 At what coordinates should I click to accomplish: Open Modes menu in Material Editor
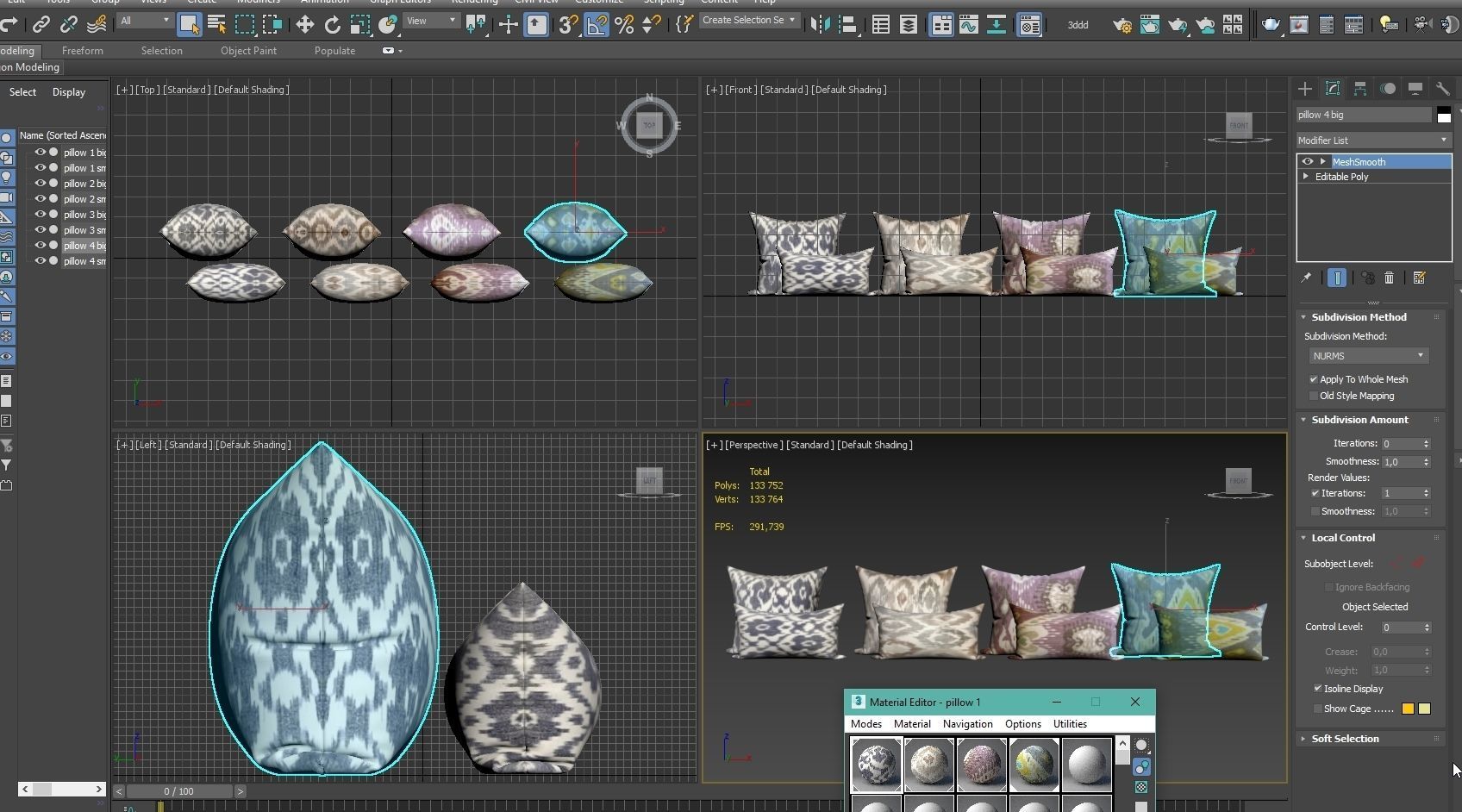click(866, 724)
